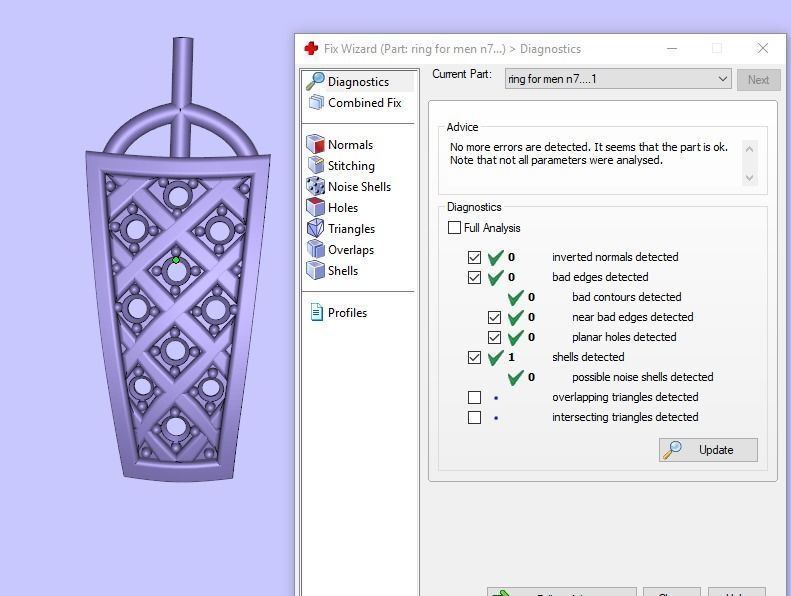This screenshot has width=791, height=596.
Task: Enable overlapping triangles detection checkbox
Action: coord(474,397)
